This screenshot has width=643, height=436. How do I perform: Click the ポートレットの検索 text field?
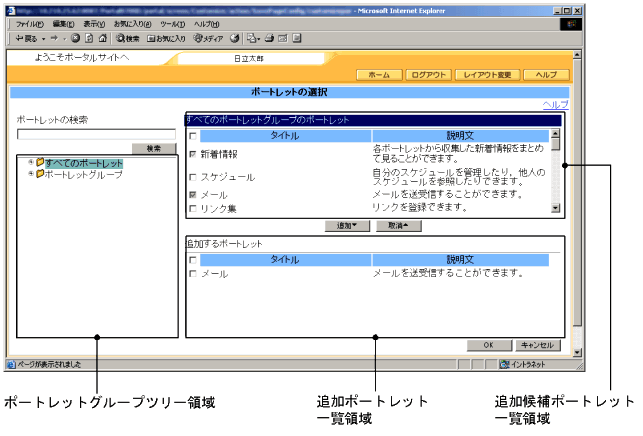pos(96,134)
